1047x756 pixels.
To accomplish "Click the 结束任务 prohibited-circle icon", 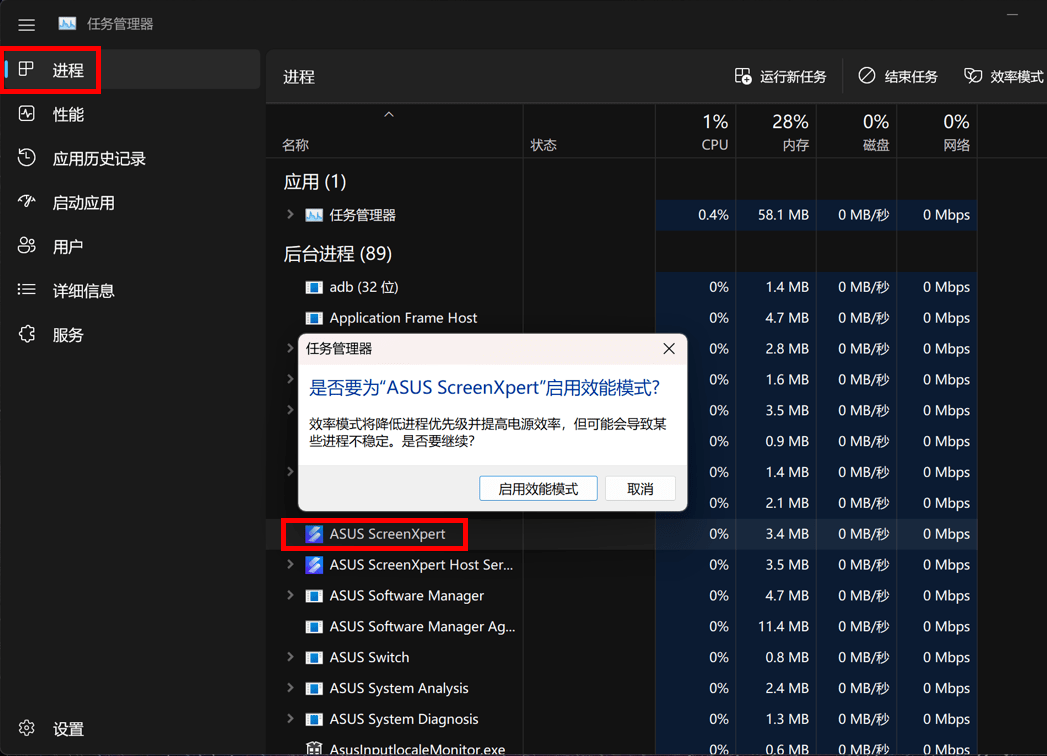I will pyautogui.click(x=867, y=76).
